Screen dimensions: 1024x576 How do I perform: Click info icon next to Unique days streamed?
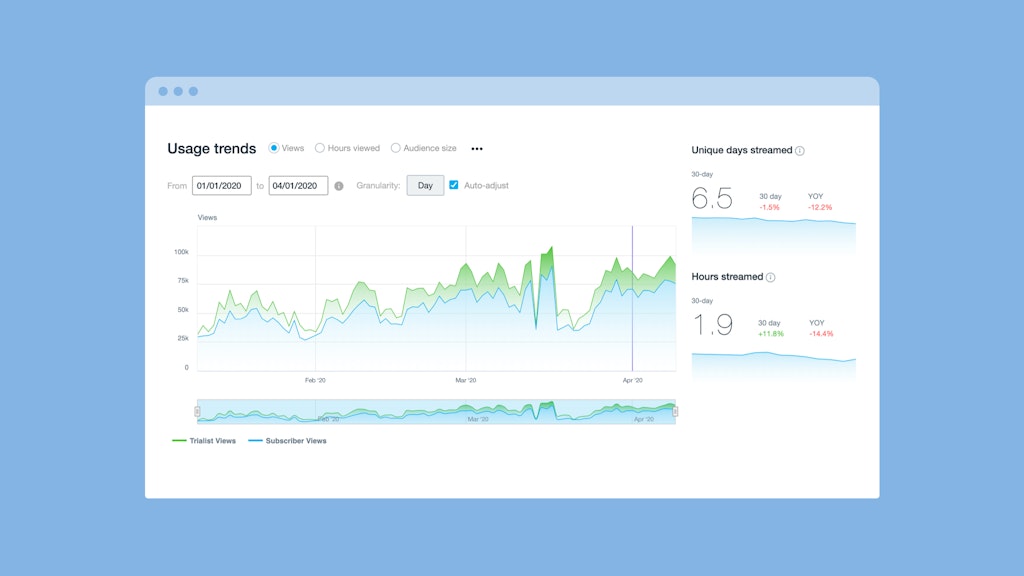pos(800,151)
